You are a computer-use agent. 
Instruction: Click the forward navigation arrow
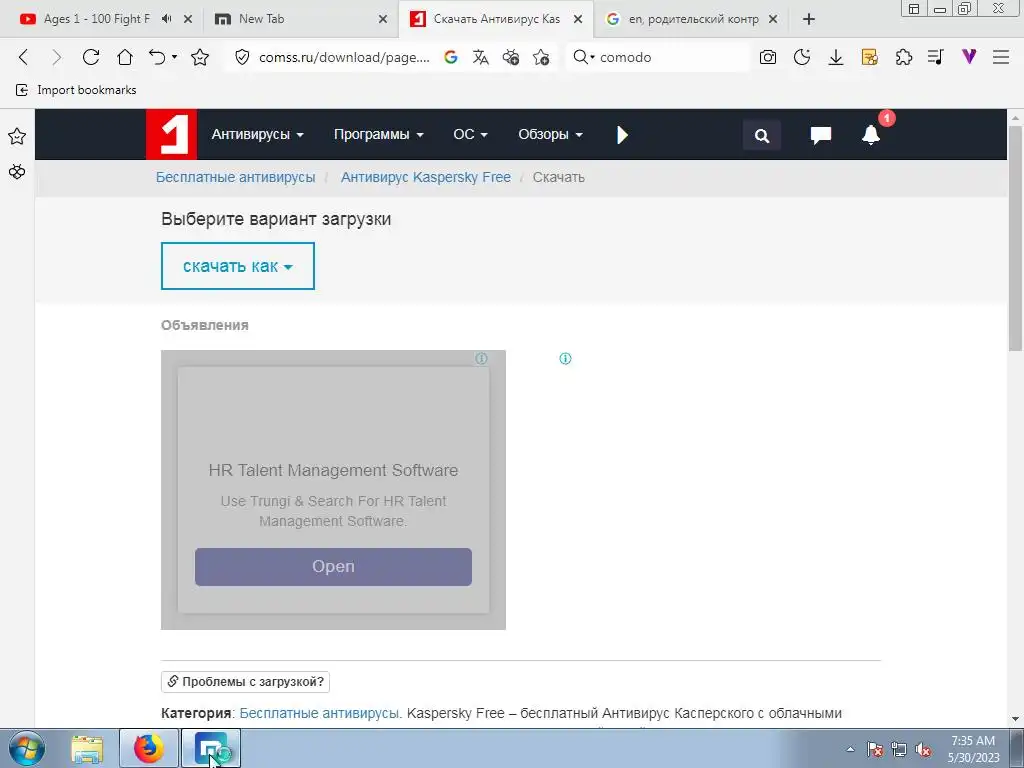coord(57,57)
